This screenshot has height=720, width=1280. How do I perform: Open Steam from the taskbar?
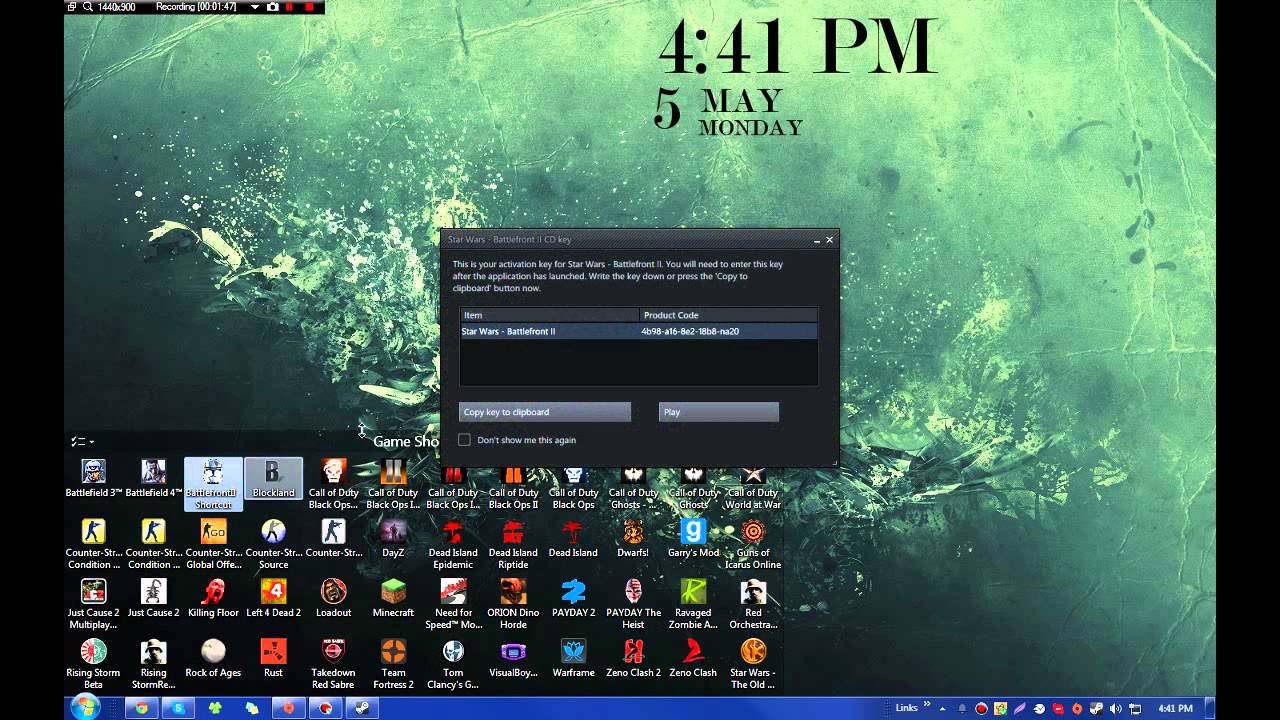pyautogui.click(x=362, y=708)
